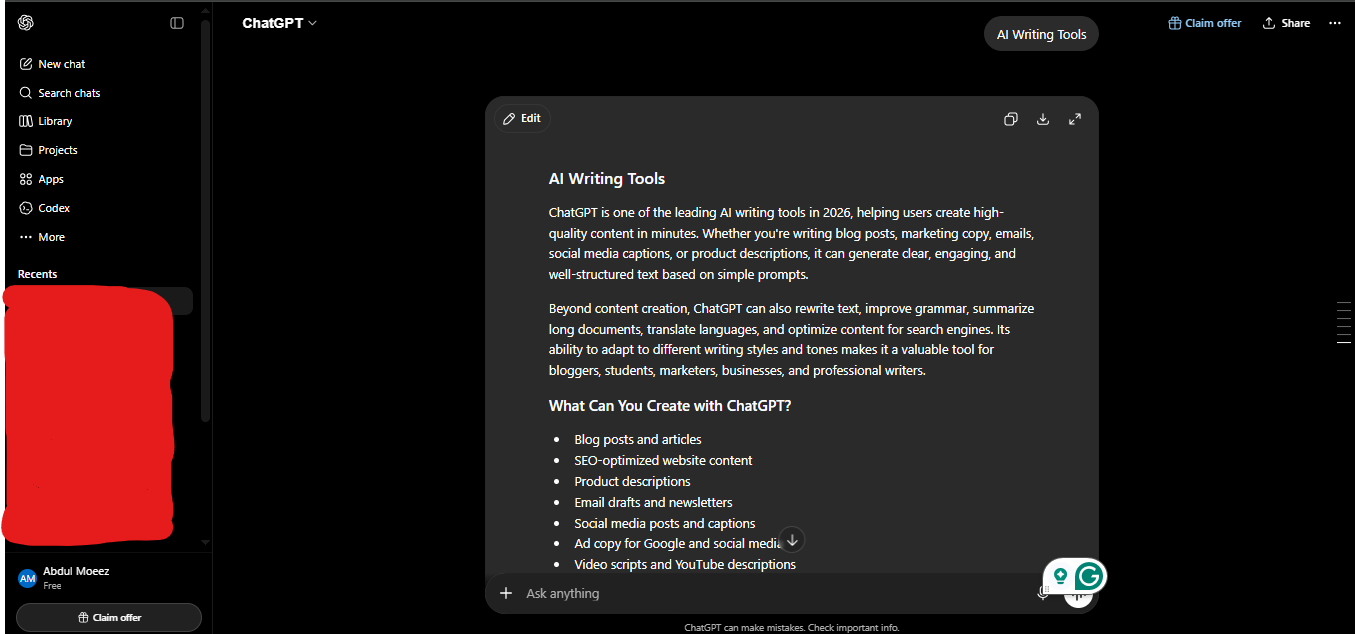Click the OpenAI logo in the sidebar

click(x=26, y=23)
